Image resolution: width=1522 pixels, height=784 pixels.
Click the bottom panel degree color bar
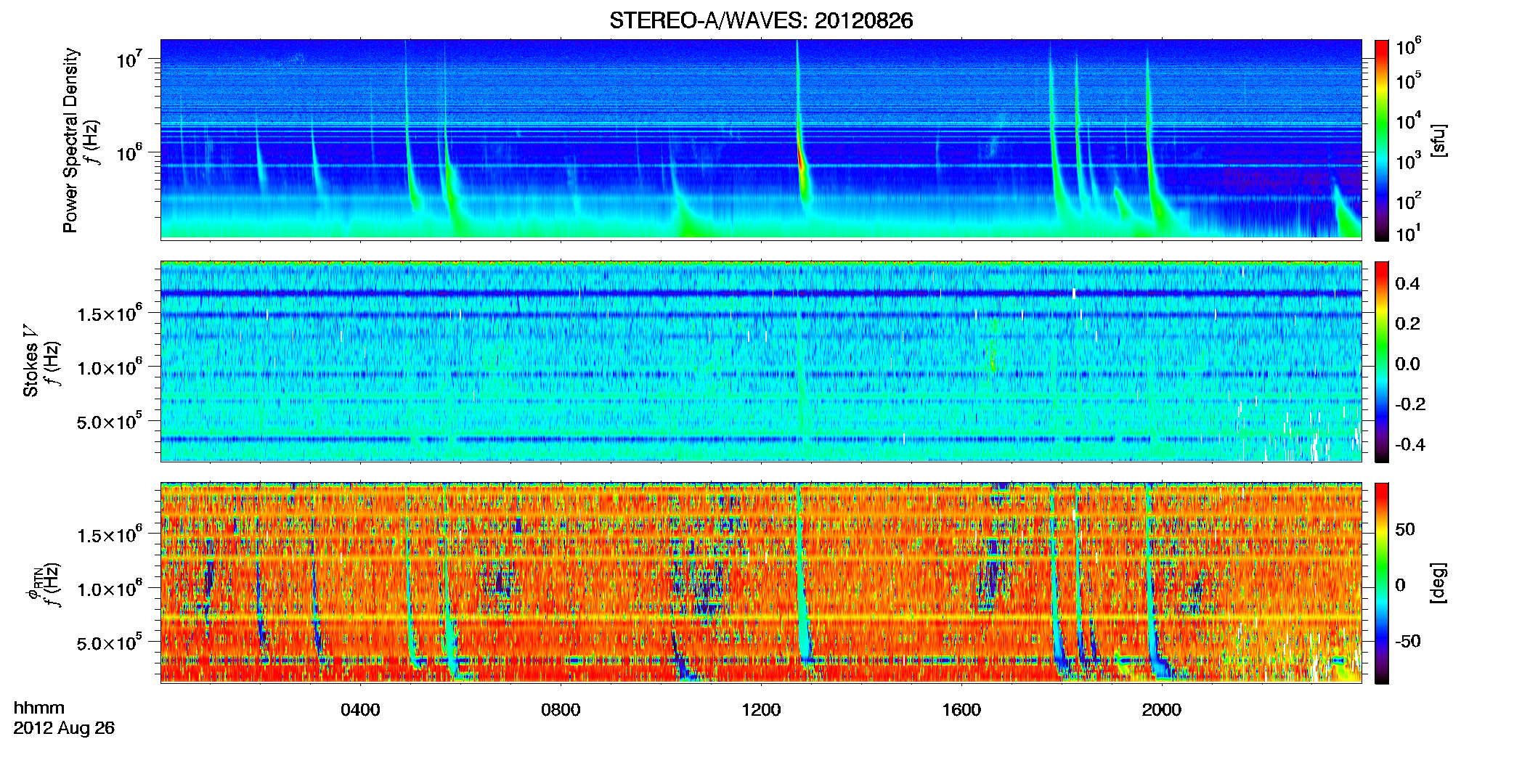point(1382,583)
